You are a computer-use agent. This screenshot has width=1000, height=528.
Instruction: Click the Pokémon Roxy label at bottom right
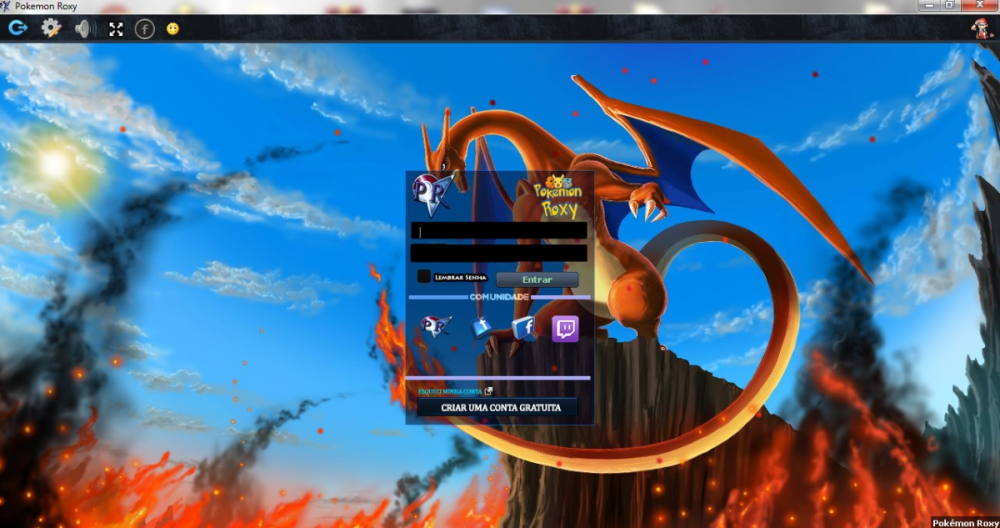(x=964, y=522)
